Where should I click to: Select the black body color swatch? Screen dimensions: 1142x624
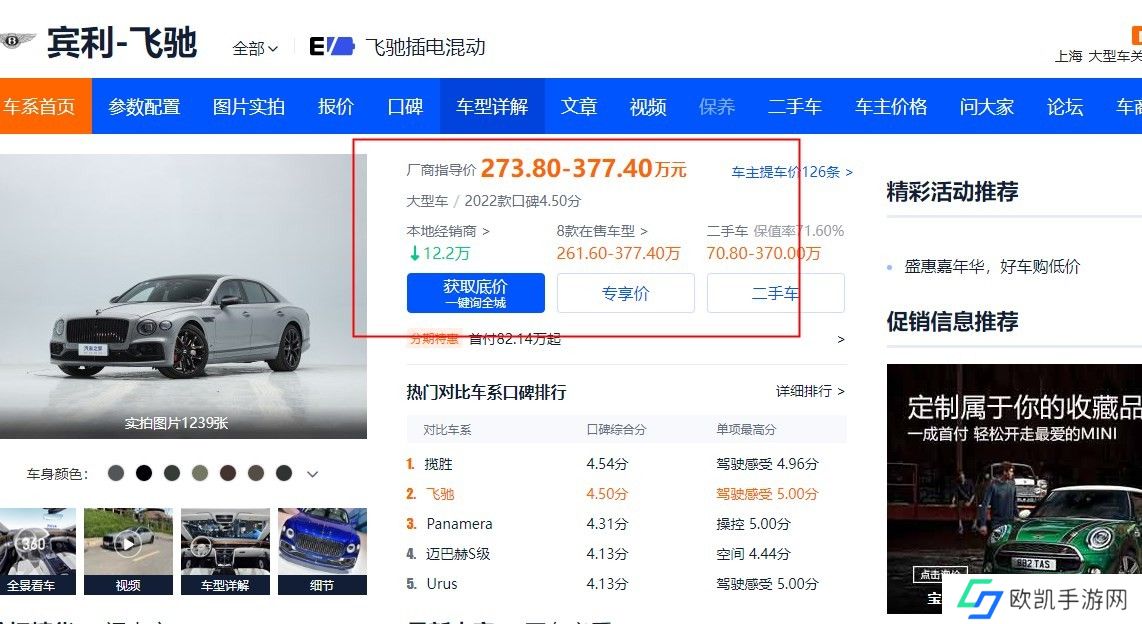point(144,473)
